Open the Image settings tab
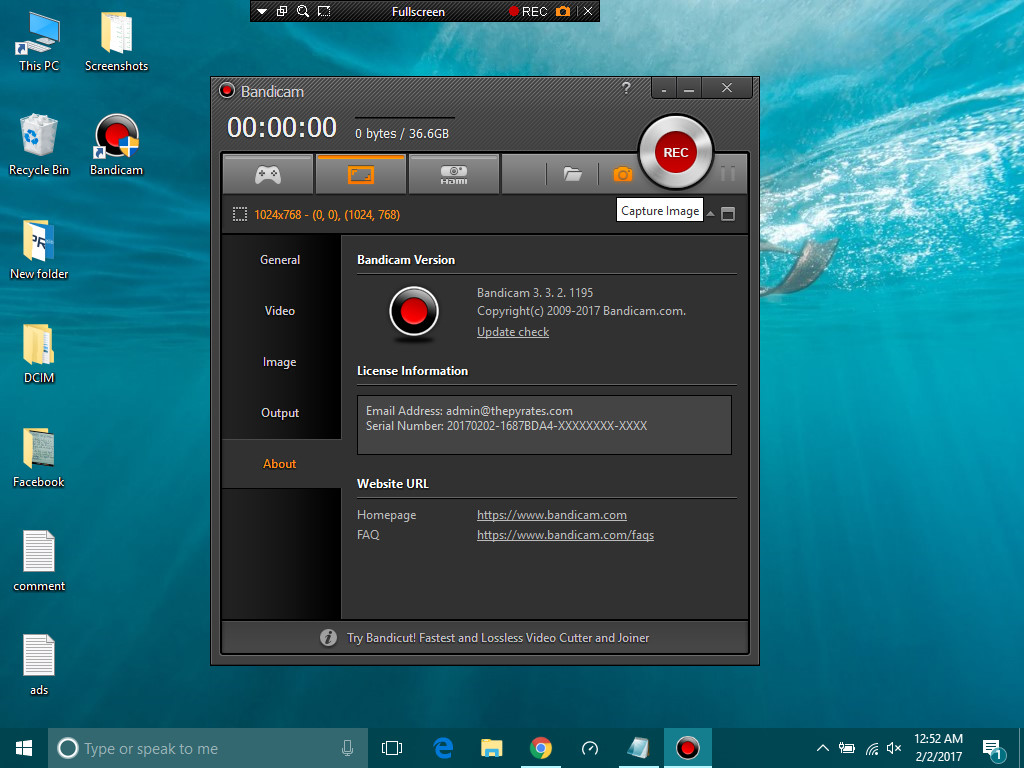The height and width of the screenshot is (768, 1024). pos(281,362)
